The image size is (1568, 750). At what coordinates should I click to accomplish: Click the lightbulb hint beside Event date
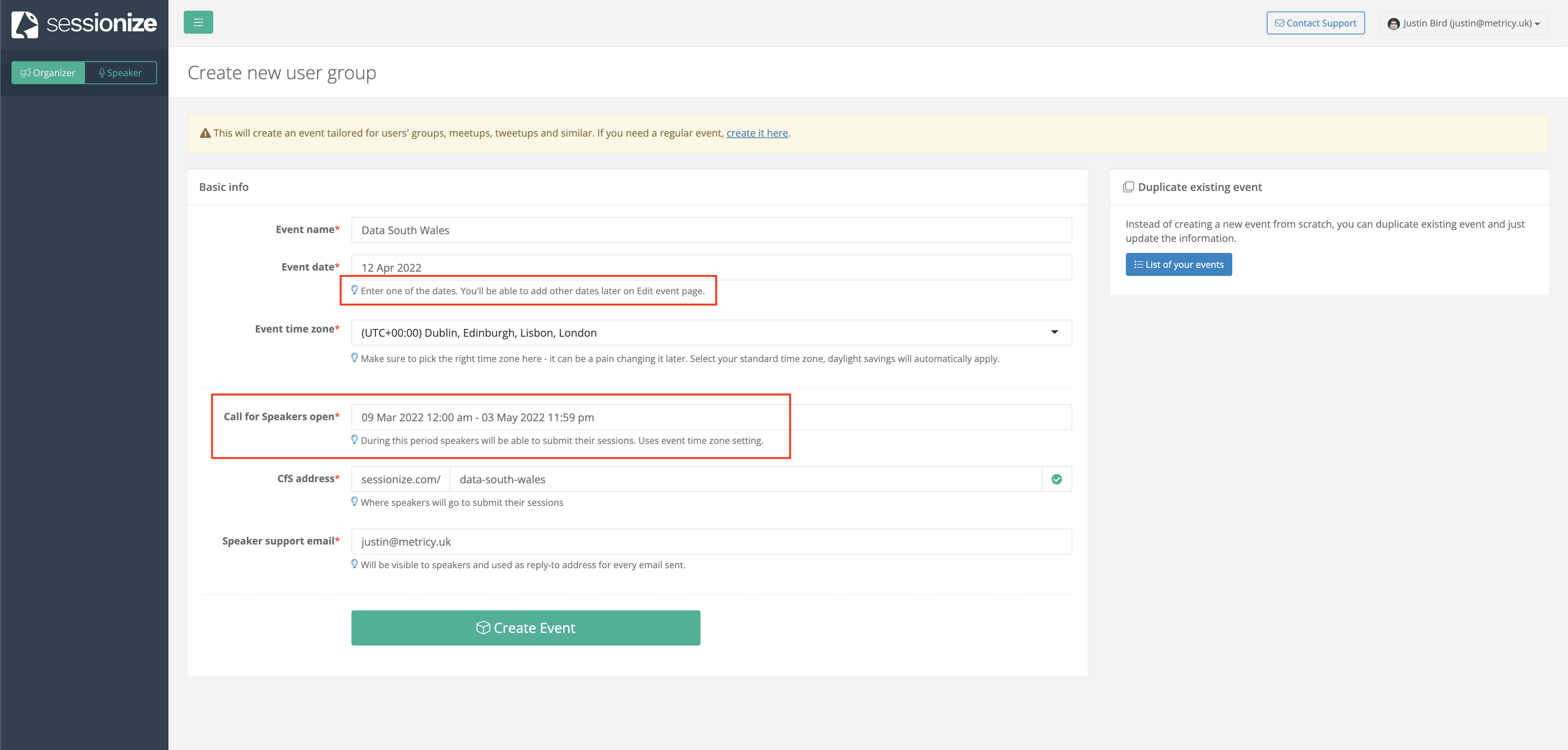pyautogui.click(x=355, y=290)
